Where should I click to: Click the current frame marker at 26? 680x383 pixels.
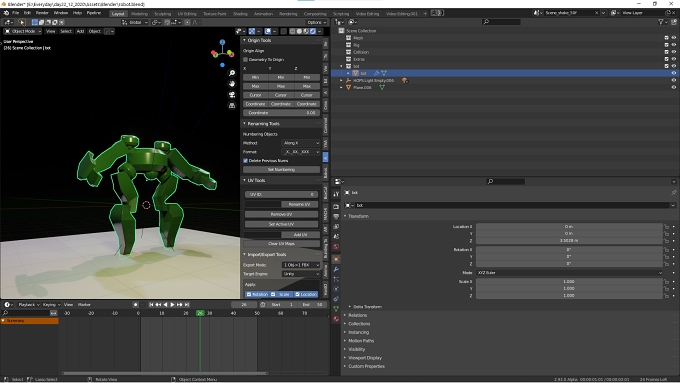click(200, 313)
